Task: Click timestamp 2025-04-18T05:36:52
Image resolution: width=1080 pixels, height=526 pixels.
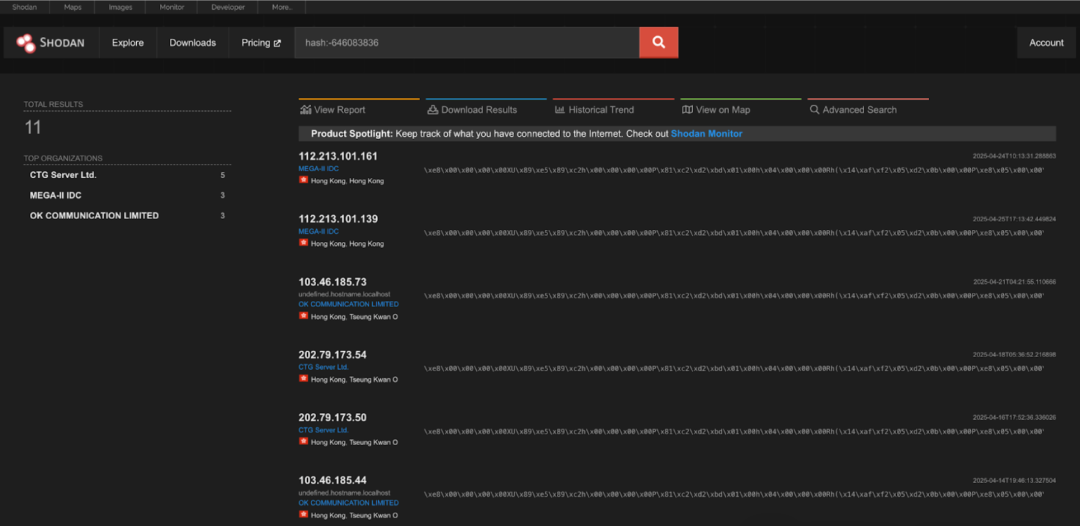Action: click(x=1015, y=355)
